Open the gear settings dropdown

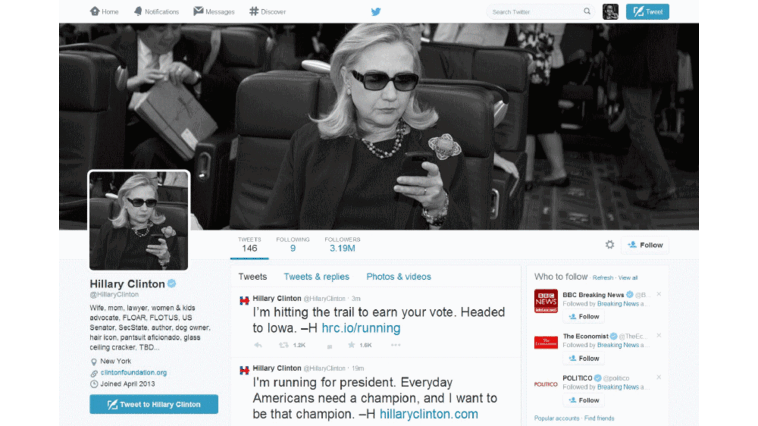pyautogui.click(x=610, y=245)
